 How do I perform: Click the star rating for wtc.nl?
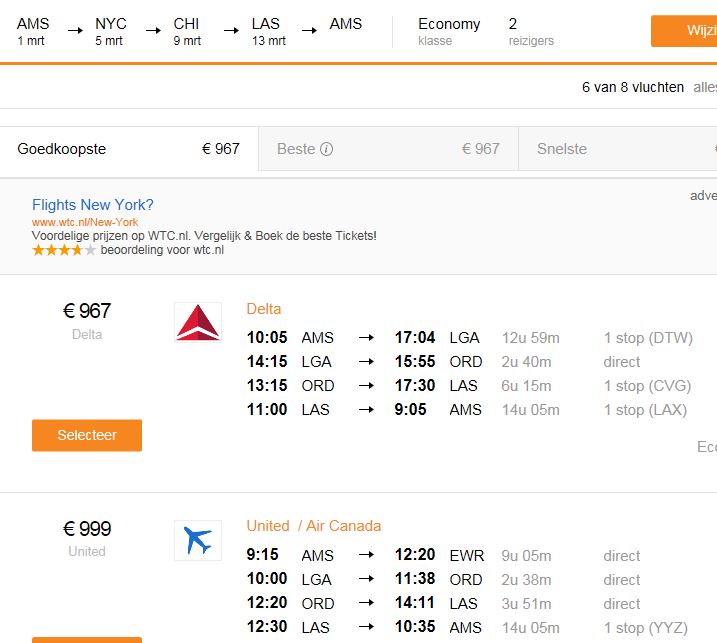(x=64, y=250)
